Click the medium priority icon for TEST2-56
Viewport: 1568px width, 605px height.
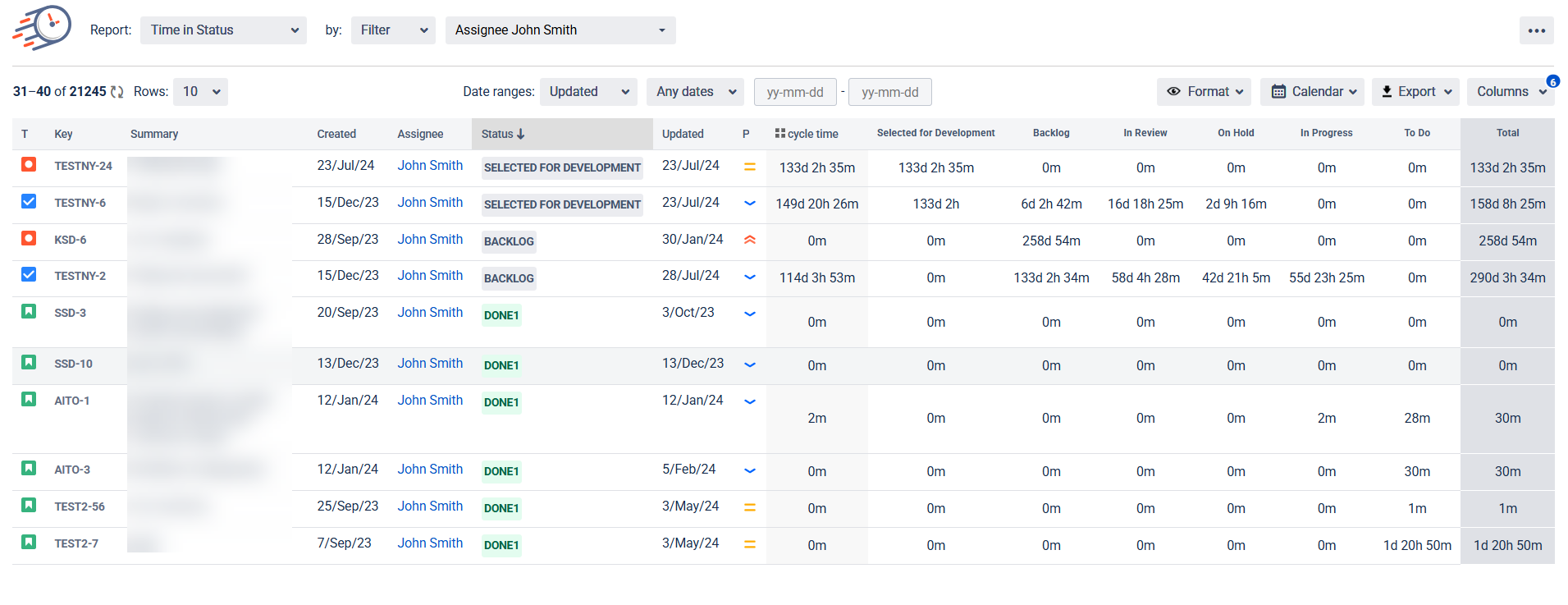(x=749, y=507)
